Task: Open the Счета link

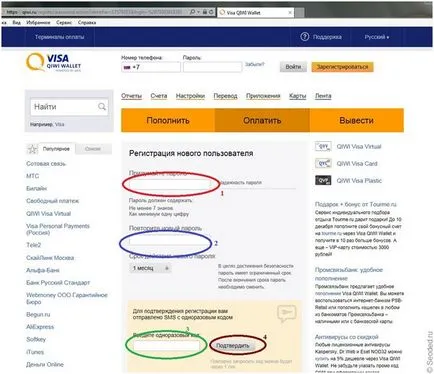Action: pos(159,96)
